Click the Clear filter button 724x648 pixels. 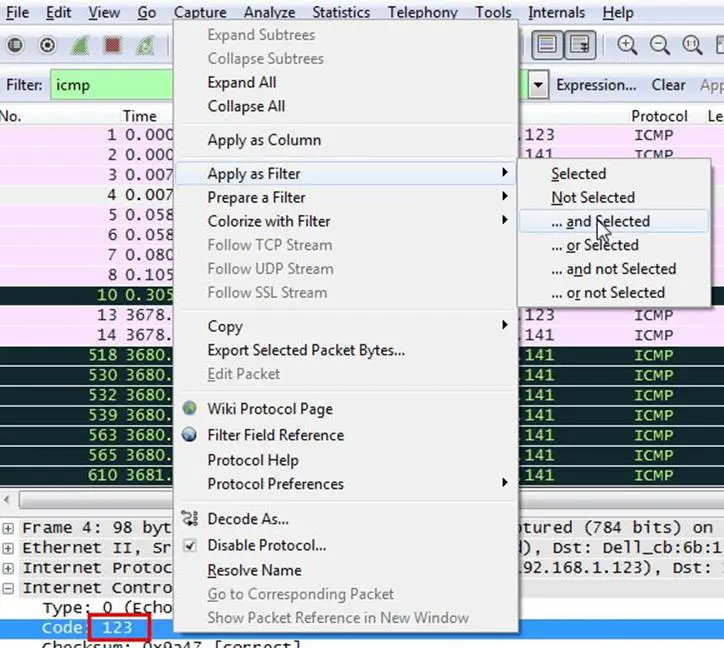click(668, 85)
